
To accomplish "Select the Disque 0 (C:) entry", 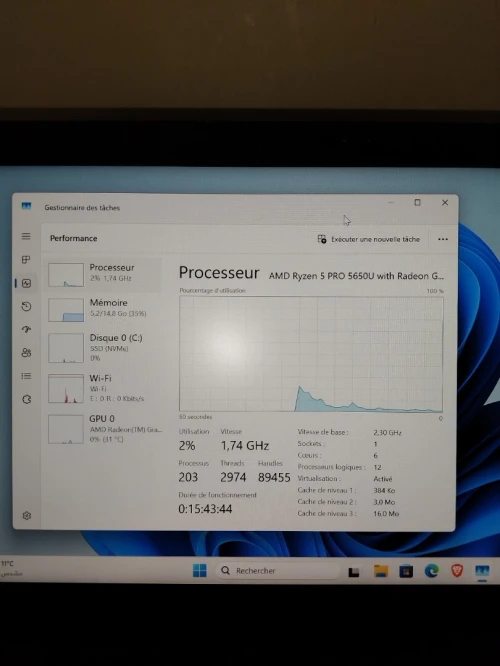I will pos(105,347).
